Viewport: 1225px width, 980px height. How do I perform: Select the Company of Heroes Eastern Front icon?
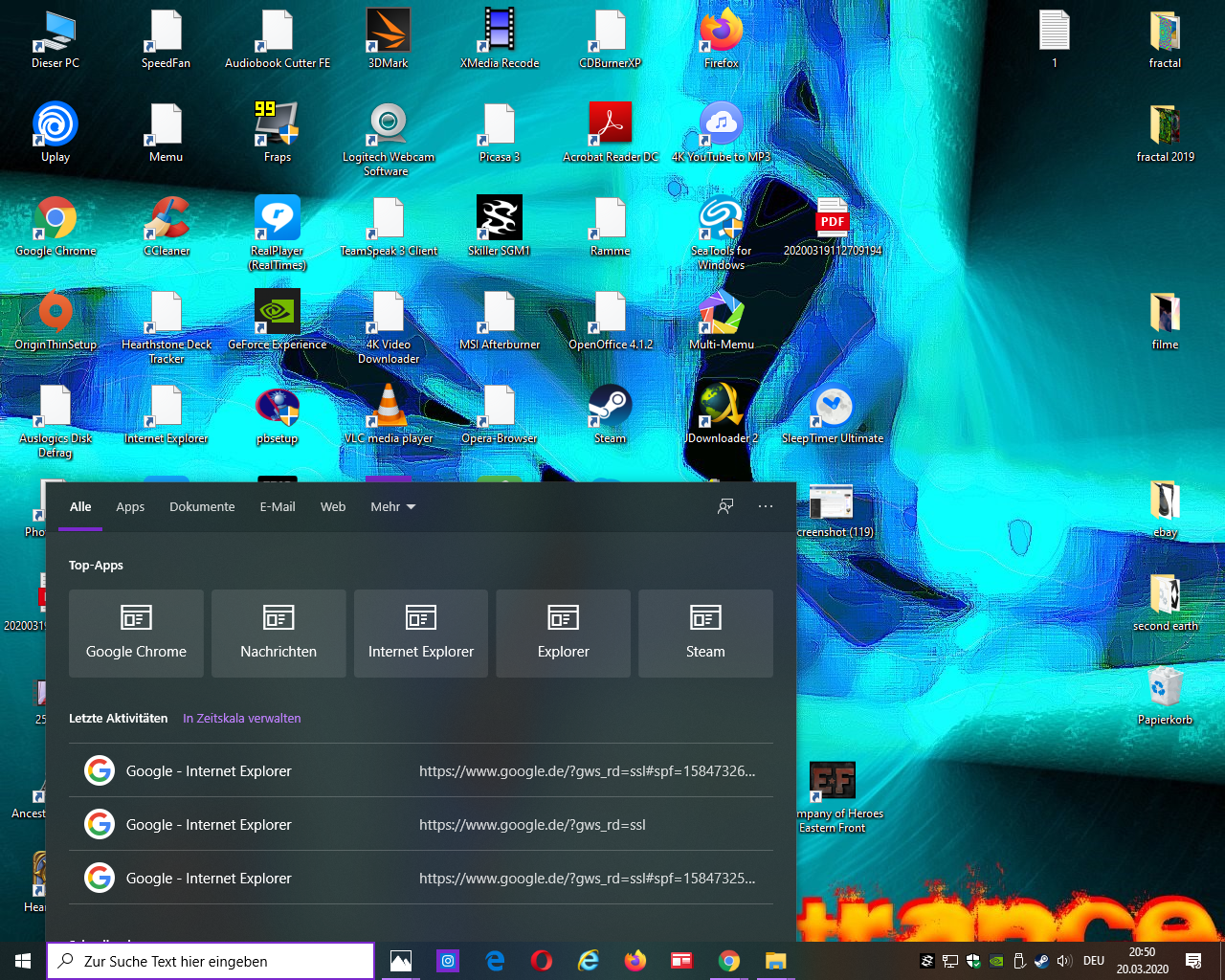click(833, 796)
